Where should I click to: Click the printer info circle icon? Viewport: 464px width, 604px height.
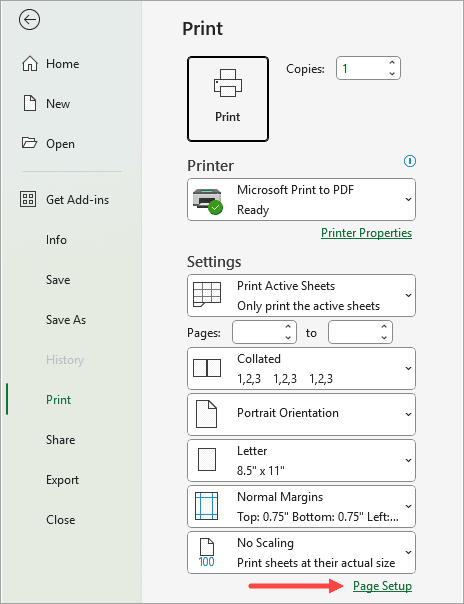coord(410,161)
